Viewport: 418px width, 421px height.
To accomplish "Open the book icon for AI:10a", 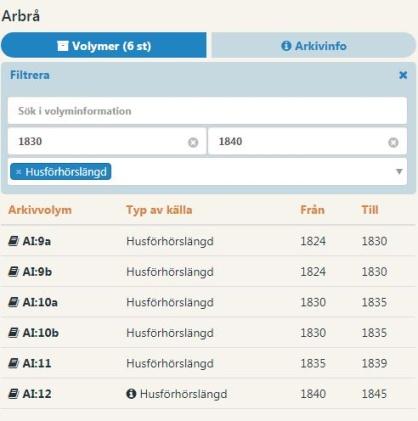I will pyautogui.click(x=13, y=302).
